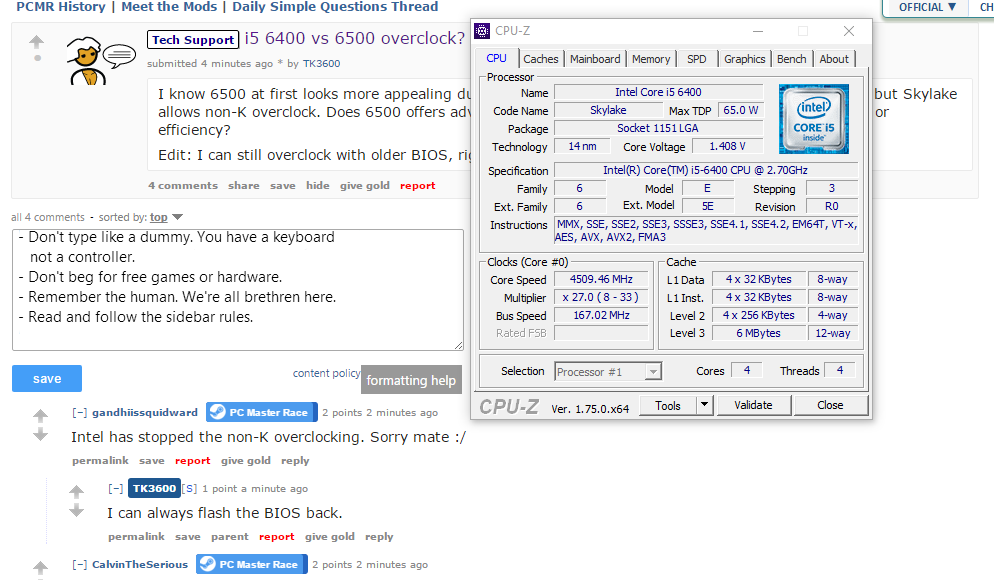Upvote TK3600's reply comment
994x580 pixels.
point(77,491)
